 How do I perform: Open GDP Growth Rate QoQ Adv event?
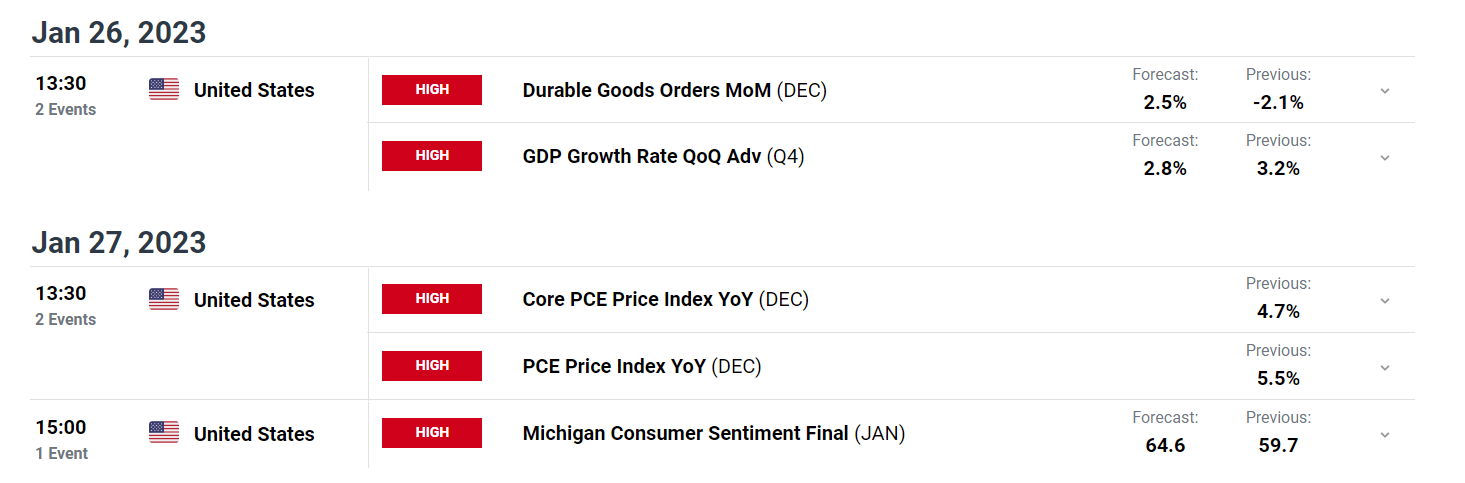click(663, 156)
